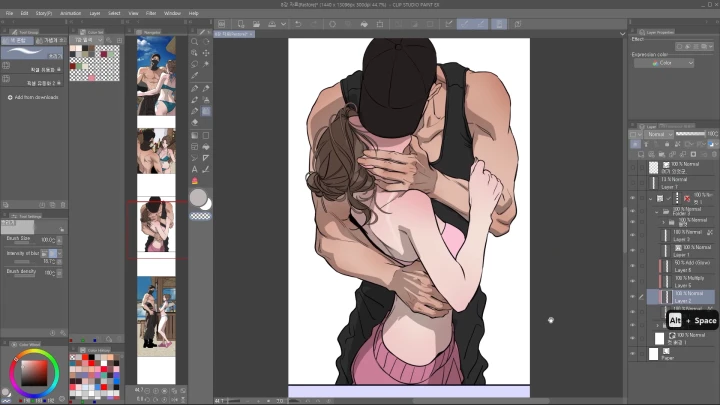Click the main drawing color swatch
Viewport: 720px width, 405px height.
tap(198, 198)
